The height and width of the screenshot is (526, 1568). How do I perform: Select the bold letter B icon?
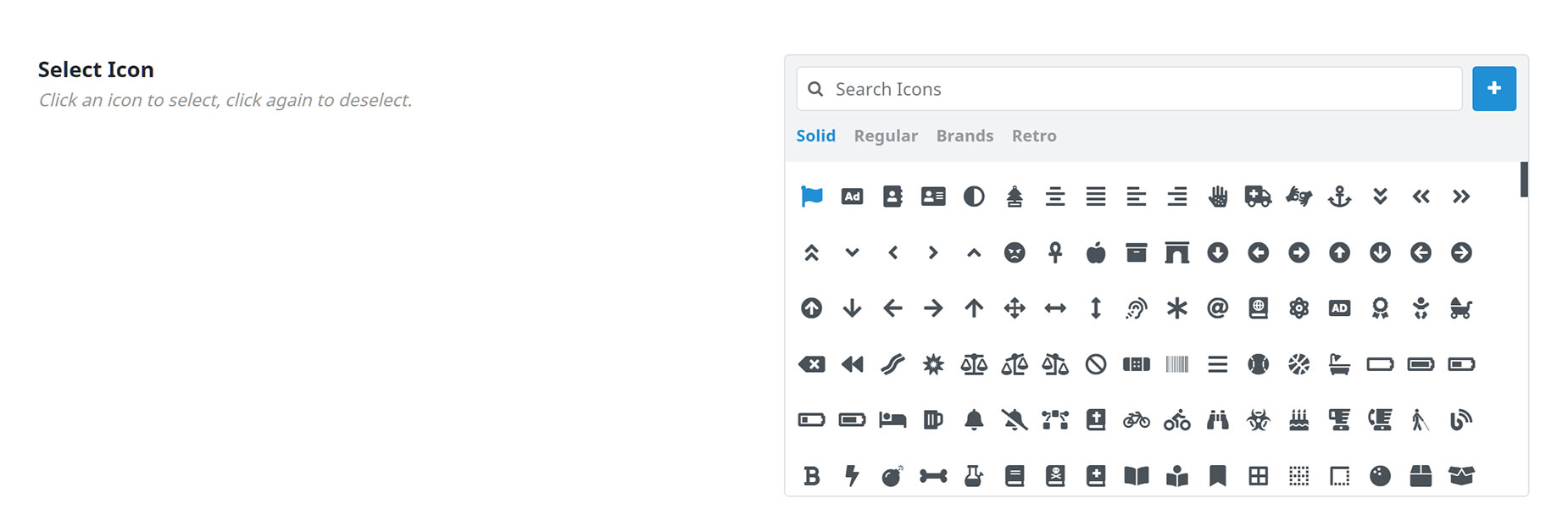click(811, 476)
